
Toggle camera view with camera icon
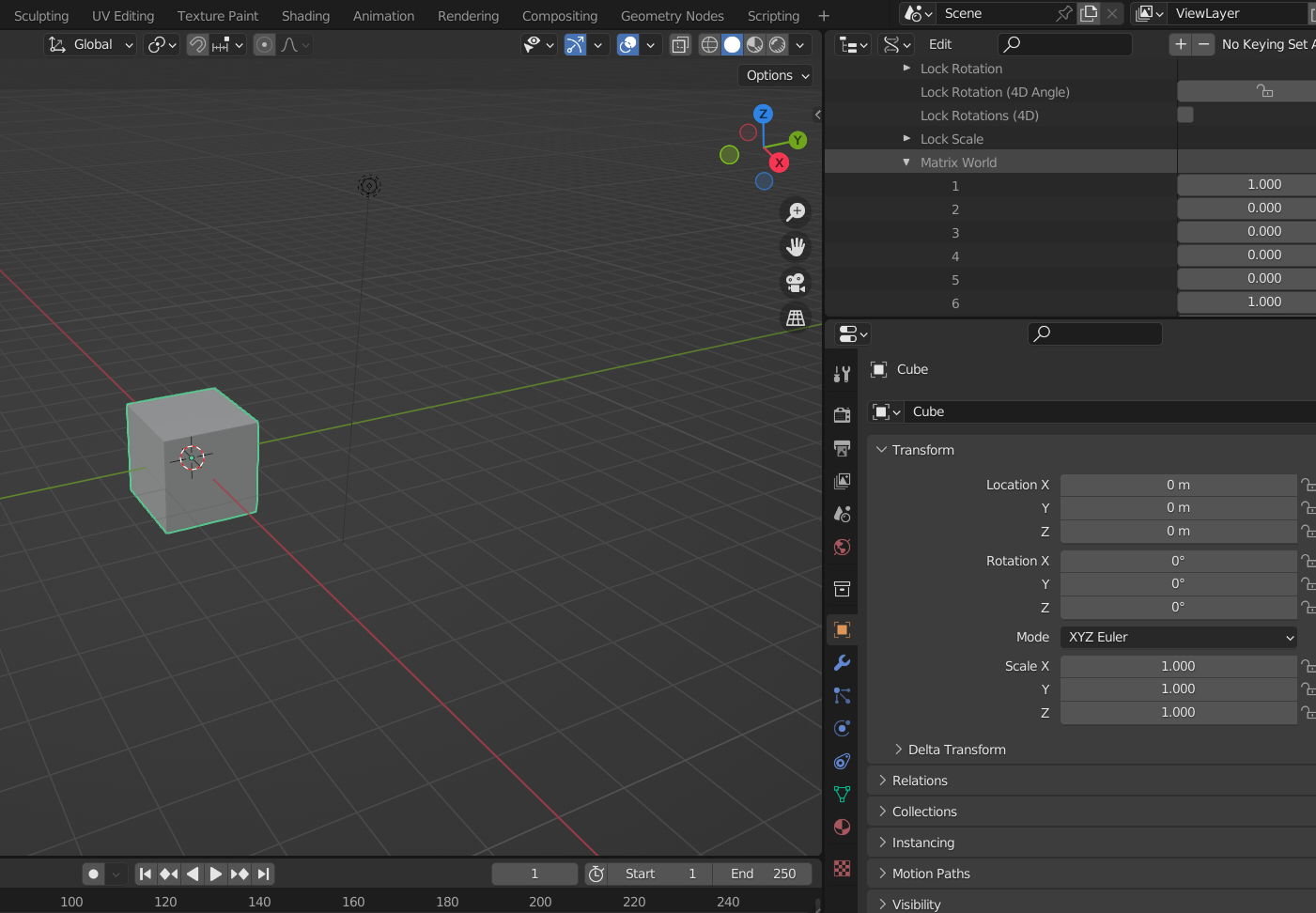(796, 283)
